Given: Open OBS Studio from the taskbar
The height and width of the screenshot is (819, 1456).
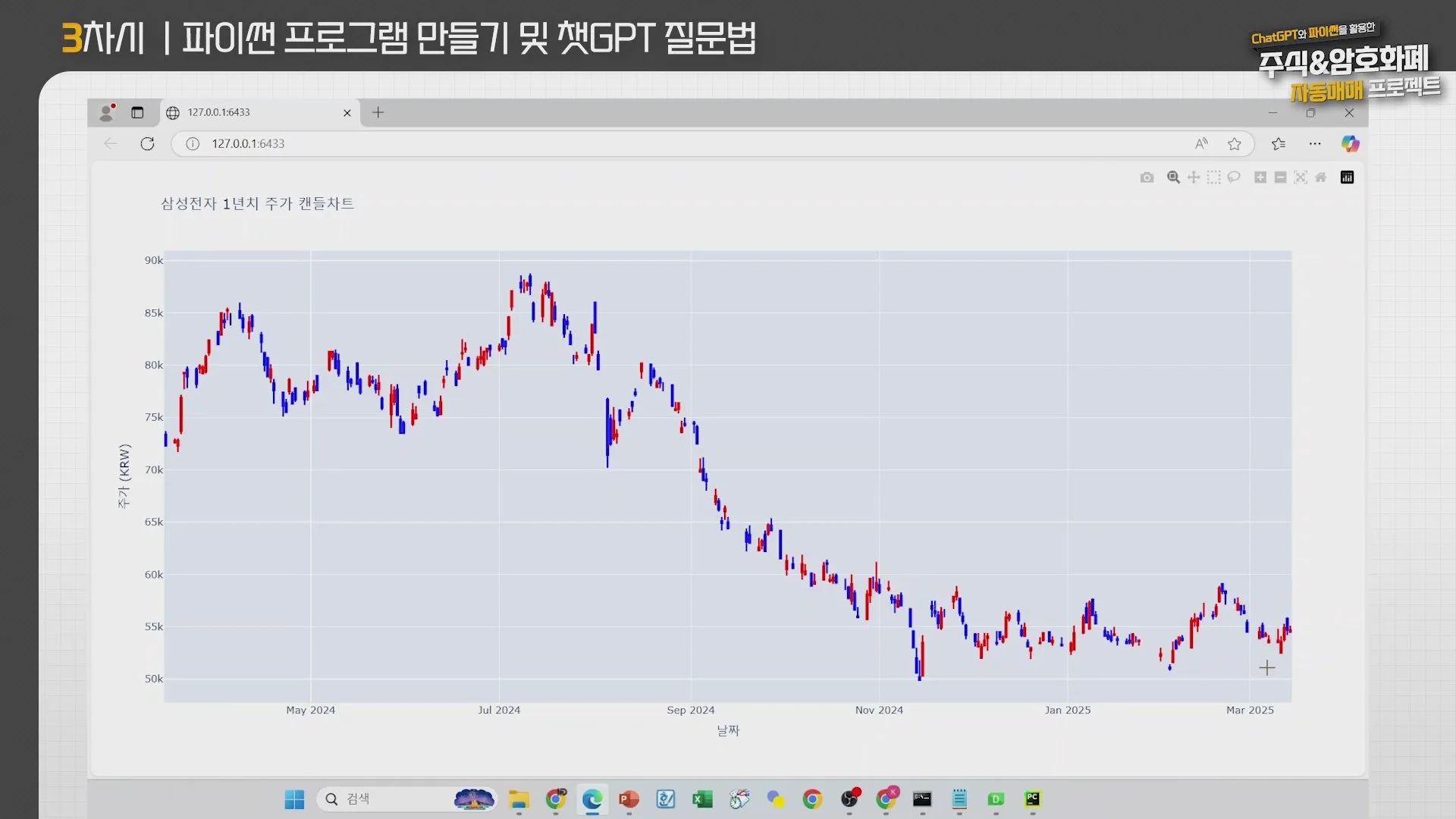Looking at the screenshot, I should (849, 799).
